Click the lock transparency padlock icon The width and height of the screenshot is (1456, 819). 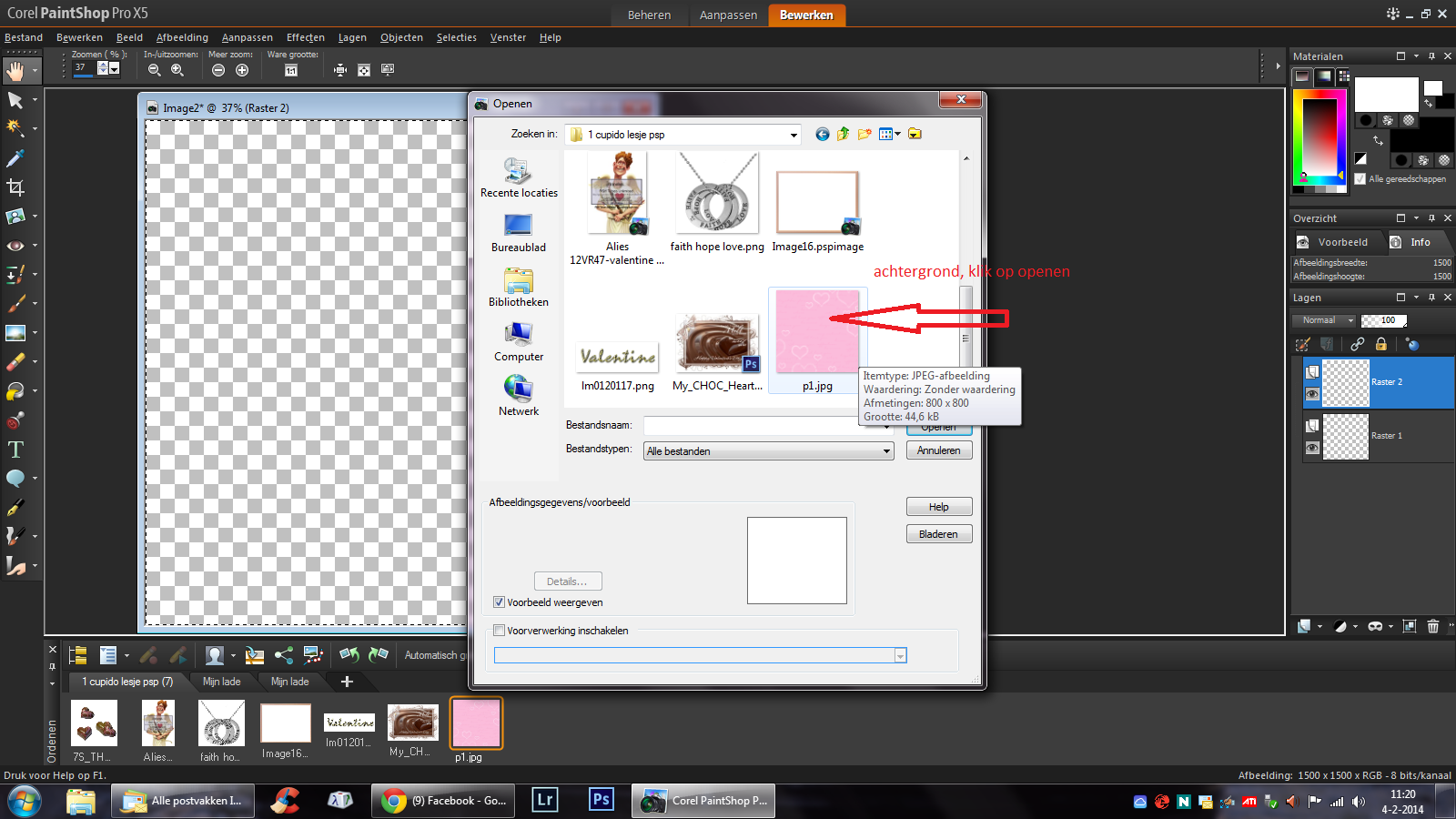pyautogui.click(x=1381, y=344)
